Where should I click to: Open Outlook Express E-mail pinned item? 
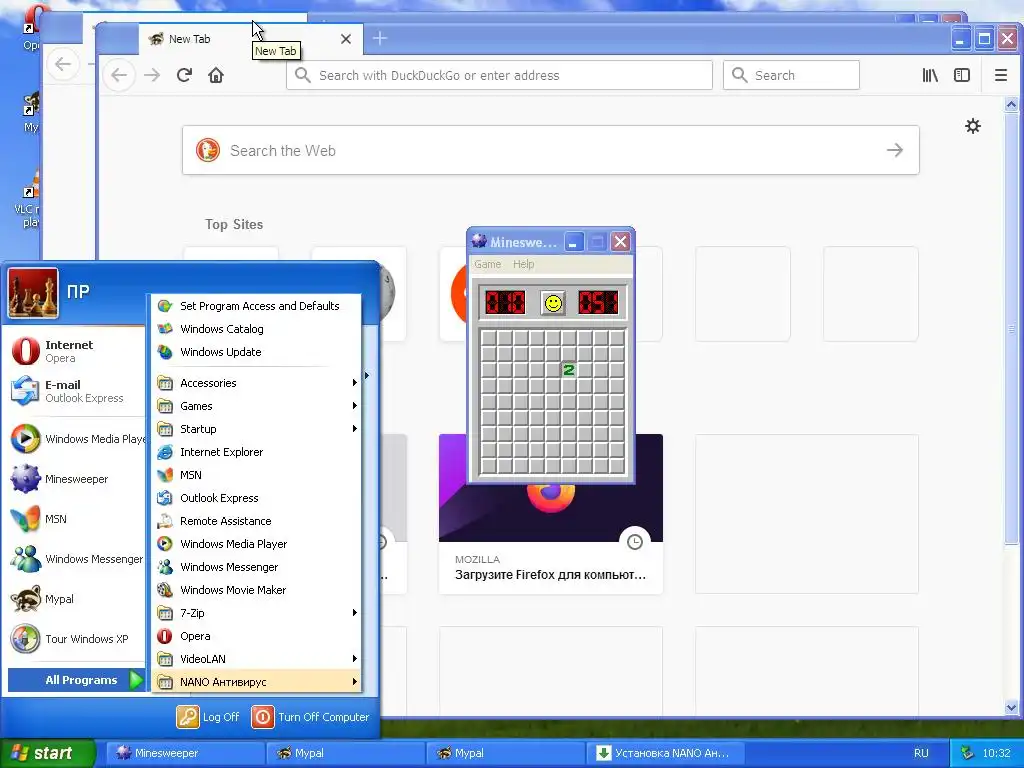click(74, 391)
